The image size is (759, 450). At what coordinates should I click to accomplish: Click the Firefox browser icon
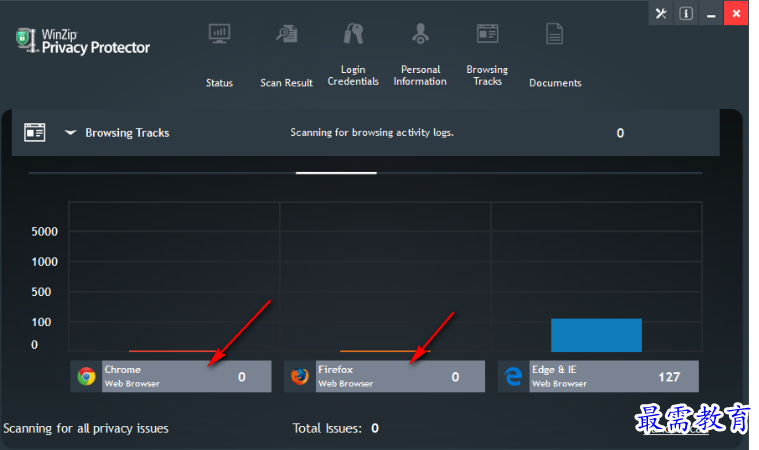(299, 377)
